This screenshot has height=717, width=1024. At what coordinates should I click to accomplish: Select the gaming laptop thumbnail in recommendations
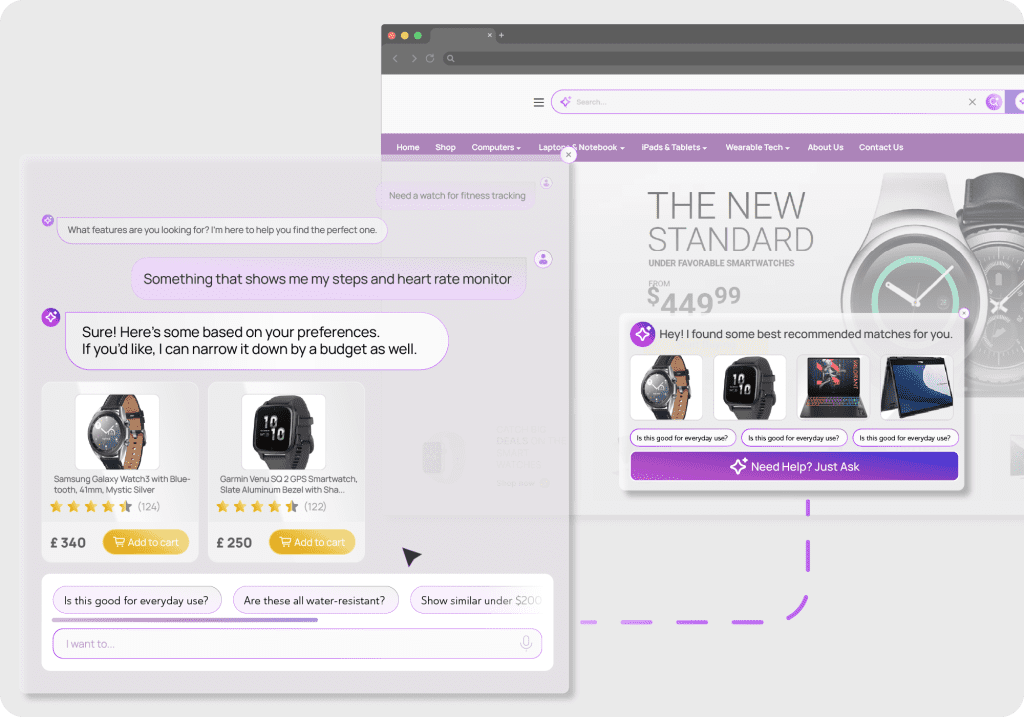(x=833, y=387)
